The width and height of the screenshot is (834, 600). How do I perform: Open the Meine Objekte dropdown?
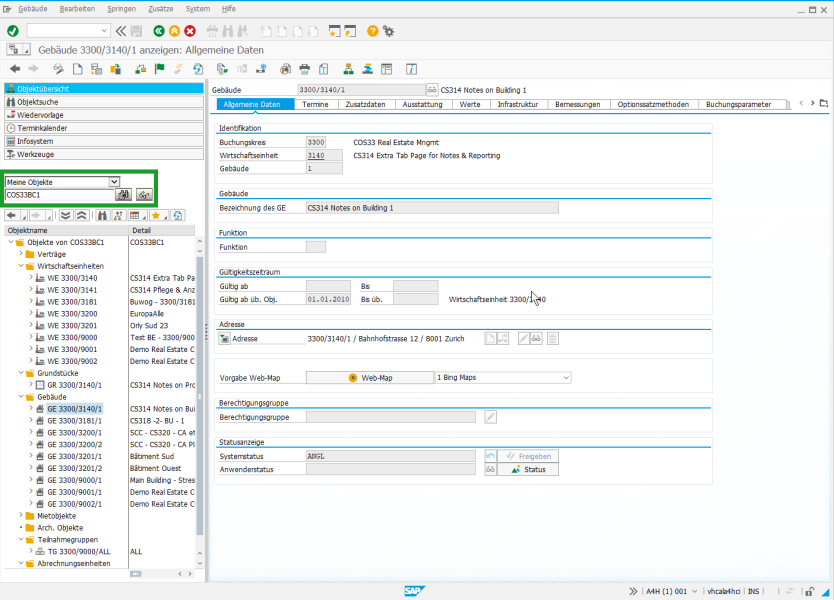coord(114,182)
